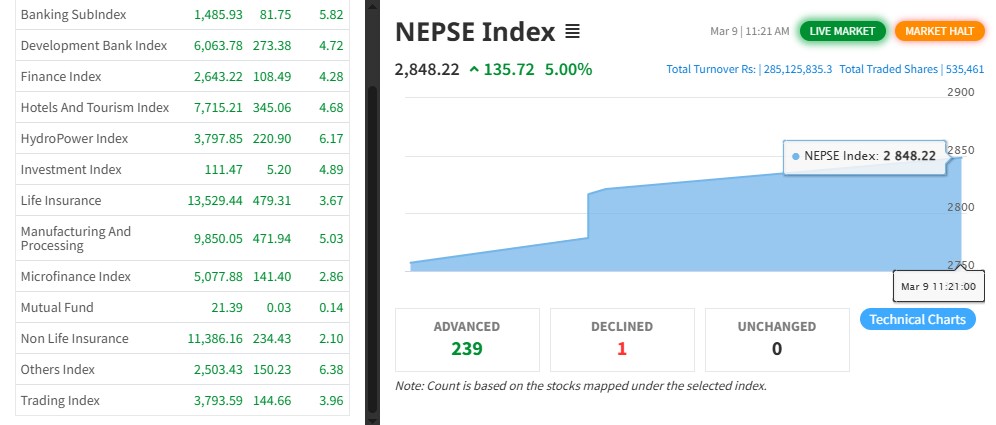Click the green up arrow beside 135.72
This screenshot has width=996, height=425.
coord(474,69)
